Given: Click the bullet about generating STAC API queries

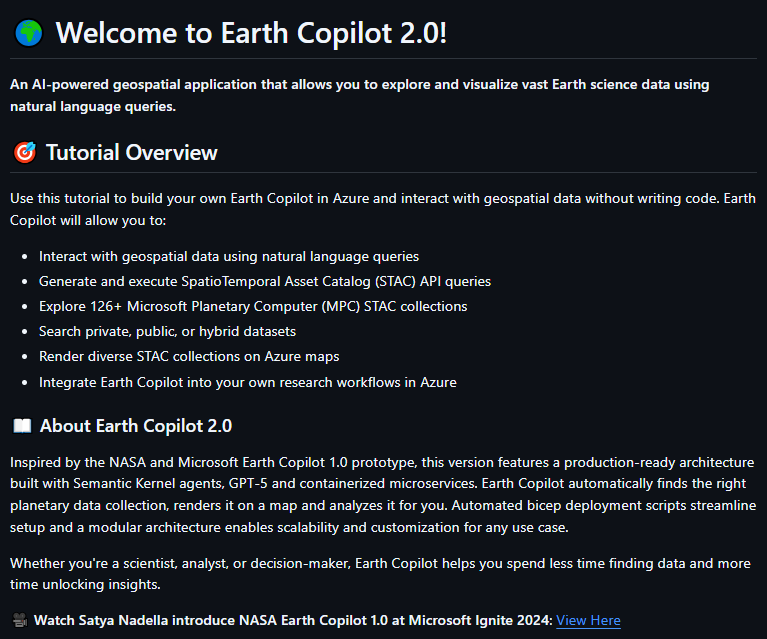Looking at the screenshot, I should tap(264, 281).
